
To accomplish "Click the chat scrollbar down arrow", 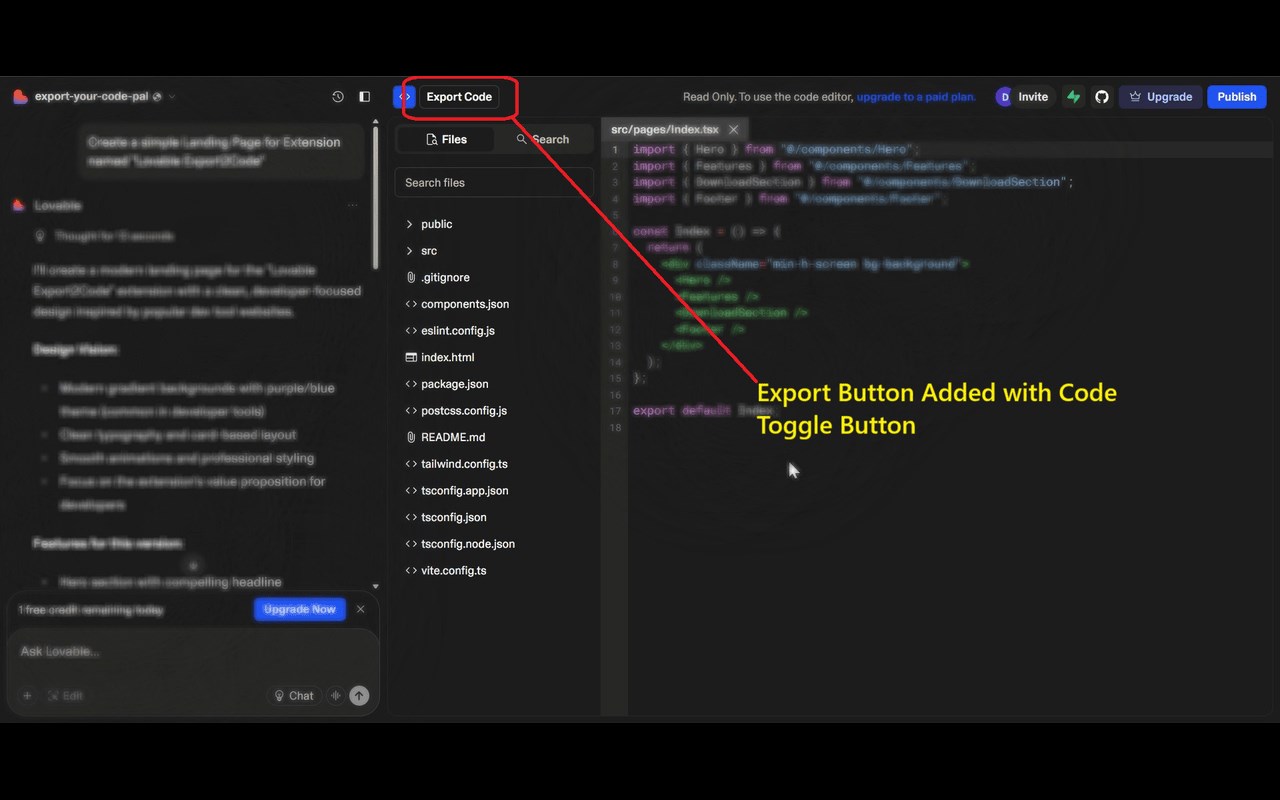I will [376, 586].
